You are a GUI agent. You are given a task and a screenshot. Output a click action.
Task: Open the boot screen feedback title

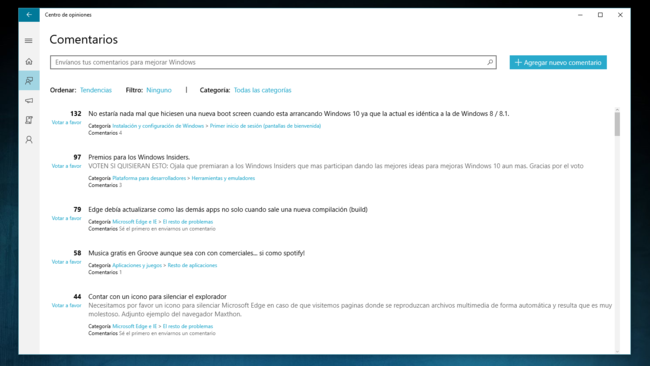point(298,114)
